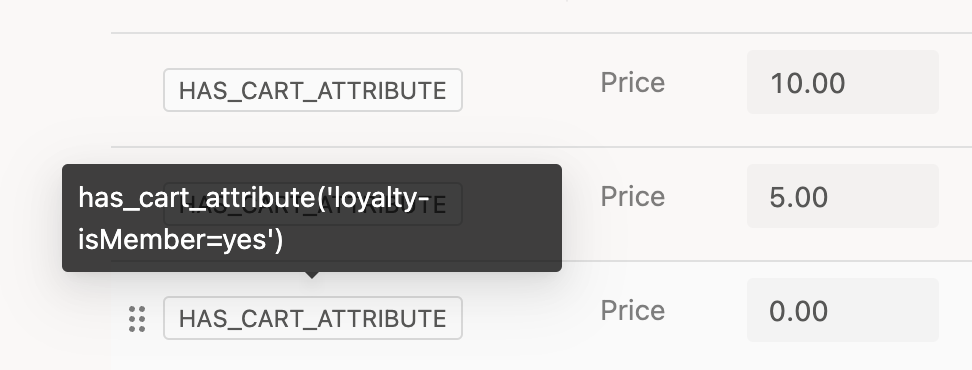Click the Price label next to 0.00
This screenshot has height=370, width=972.
[x=632, y=311]
